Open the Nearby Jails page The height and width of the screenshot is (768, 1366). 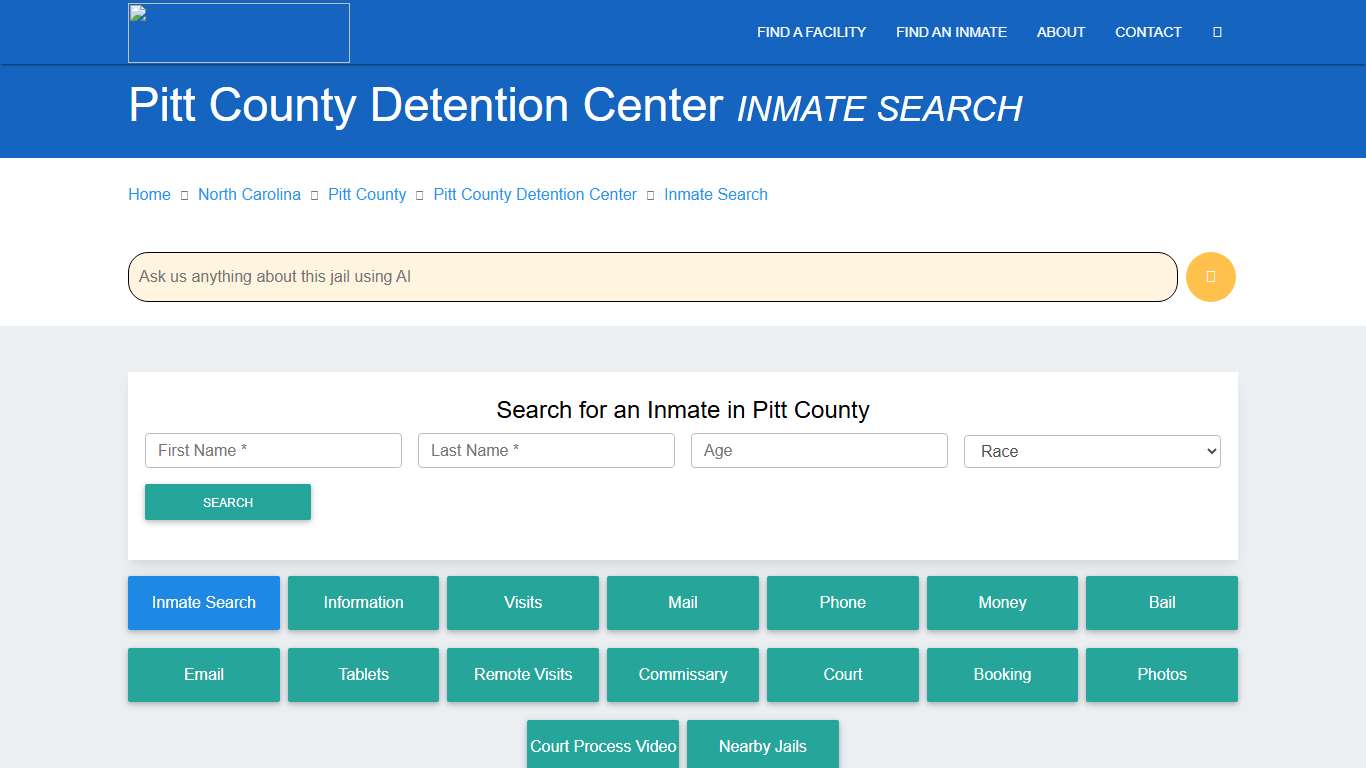tap(762, 745)
